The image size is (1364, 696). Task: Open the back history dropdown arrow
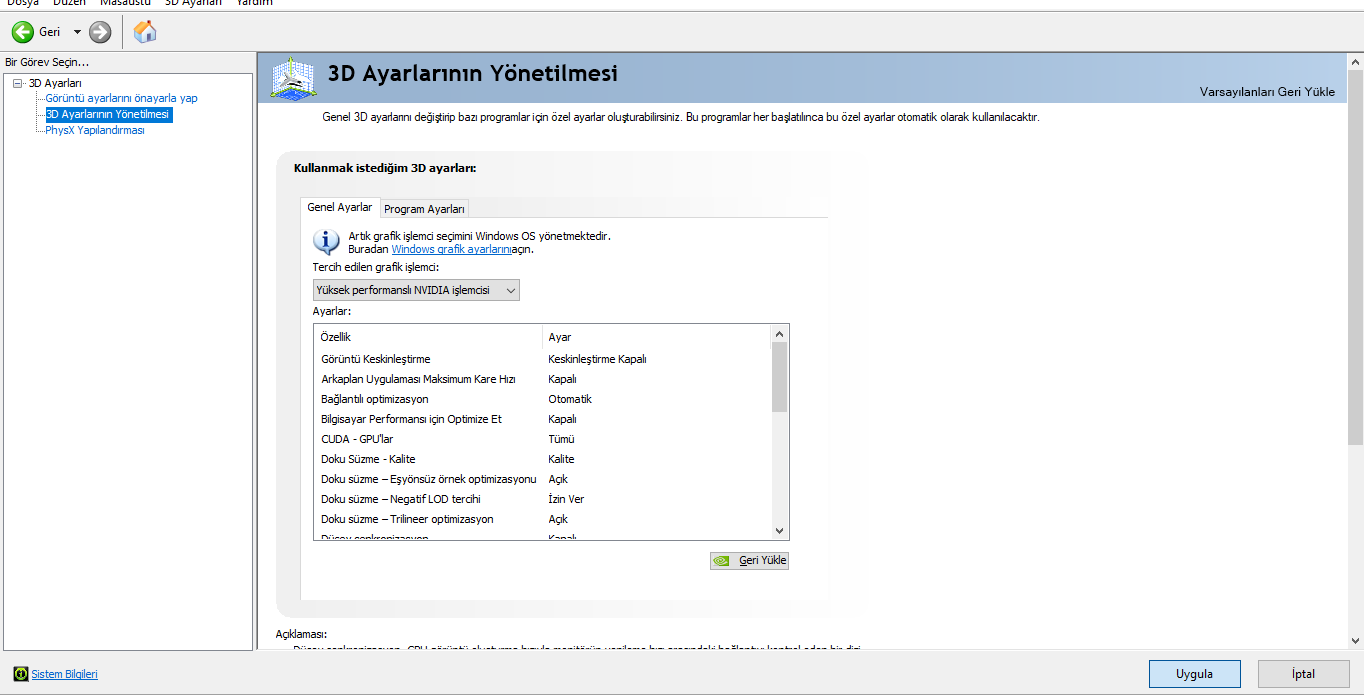tap(77, 32)
